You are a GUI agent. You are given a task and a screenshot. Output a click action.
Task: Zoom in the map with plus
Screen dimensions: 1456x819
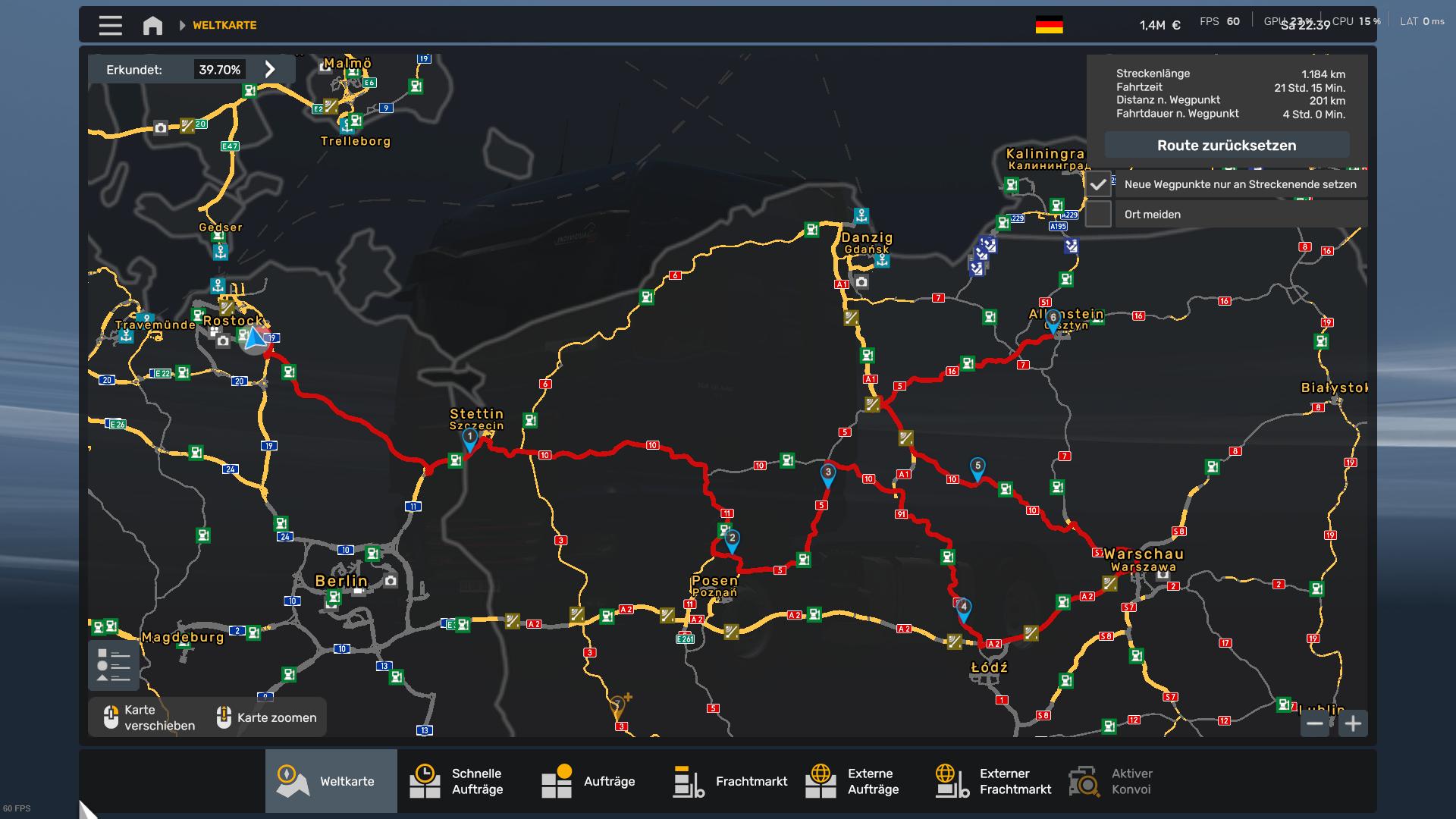[1353, 723]
